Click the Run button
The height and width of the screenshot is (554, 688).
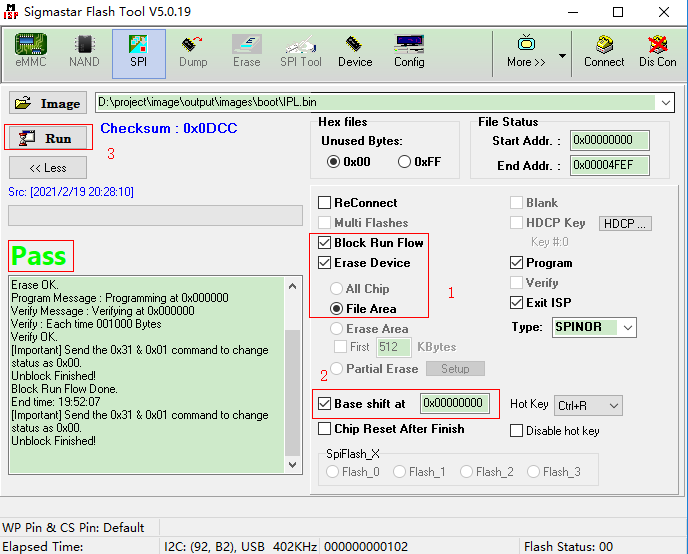[48, 138]
